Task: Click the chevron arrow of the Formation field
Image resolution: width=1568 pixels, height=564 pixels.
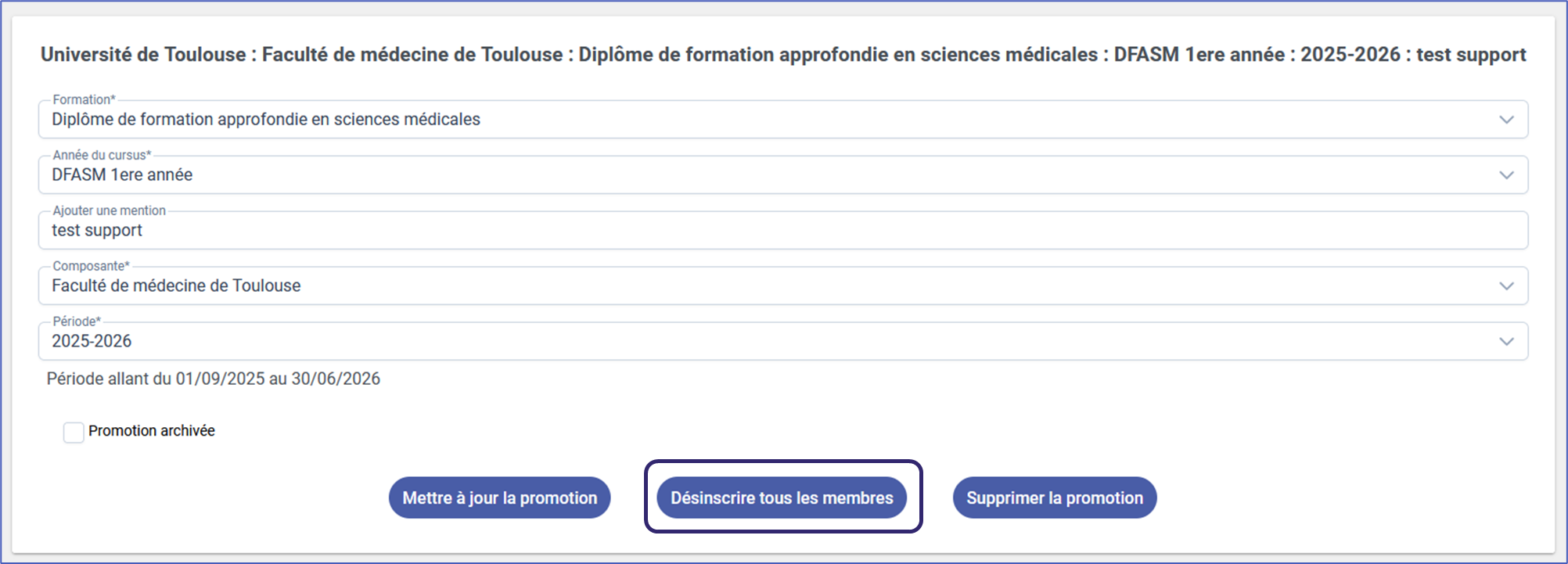Action: click(x=1506, y=120)
